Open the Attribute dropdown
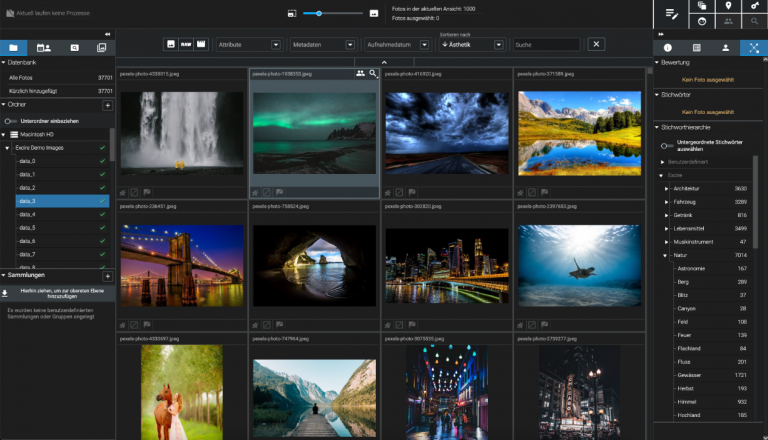The image size is (768, 440). pos(248,44)
